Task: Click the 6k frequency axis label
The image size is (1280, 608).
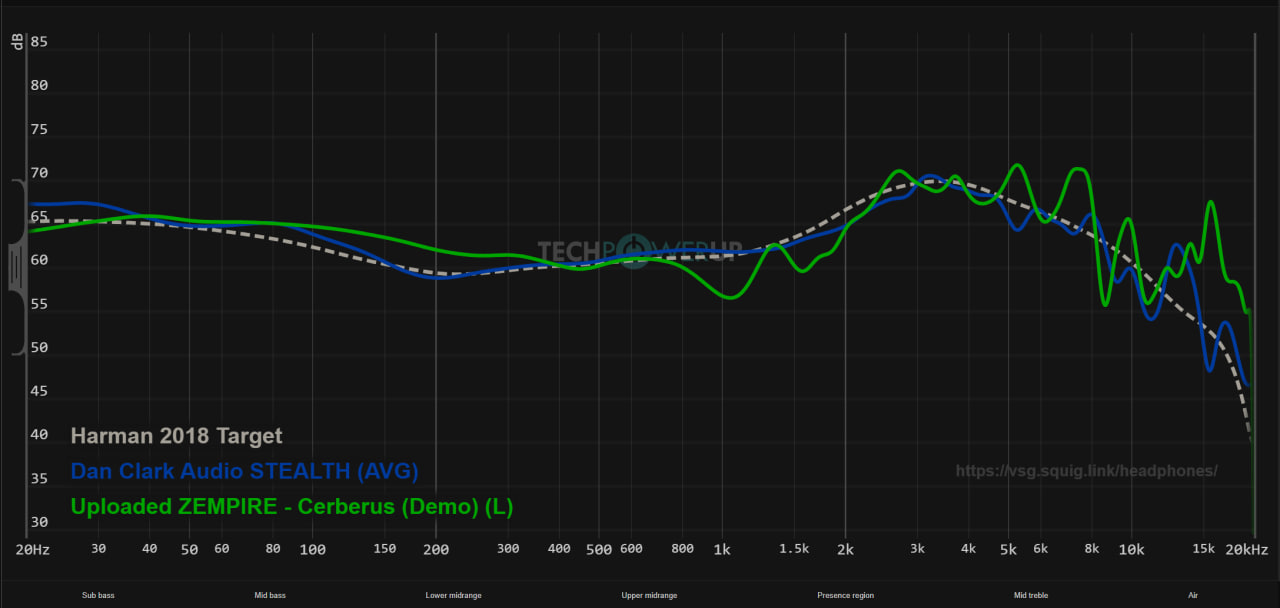Action: [1041, 549]
